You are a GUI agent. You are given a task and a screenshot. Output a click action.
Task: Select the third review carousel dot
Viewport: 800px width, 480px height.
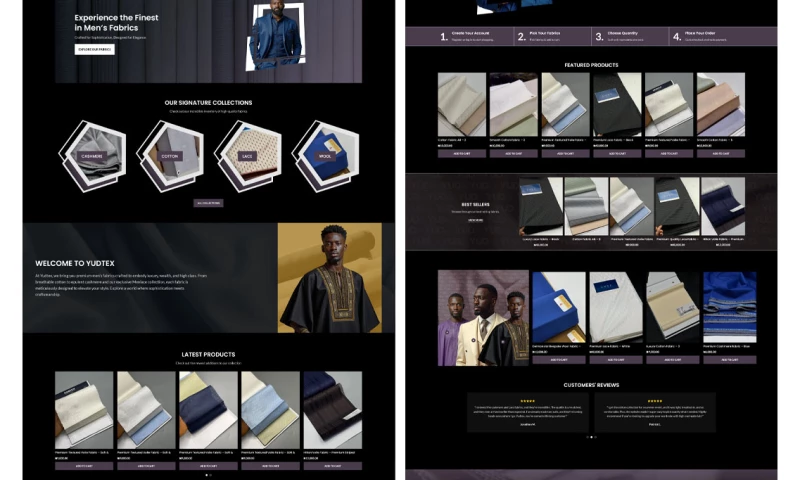595,437
